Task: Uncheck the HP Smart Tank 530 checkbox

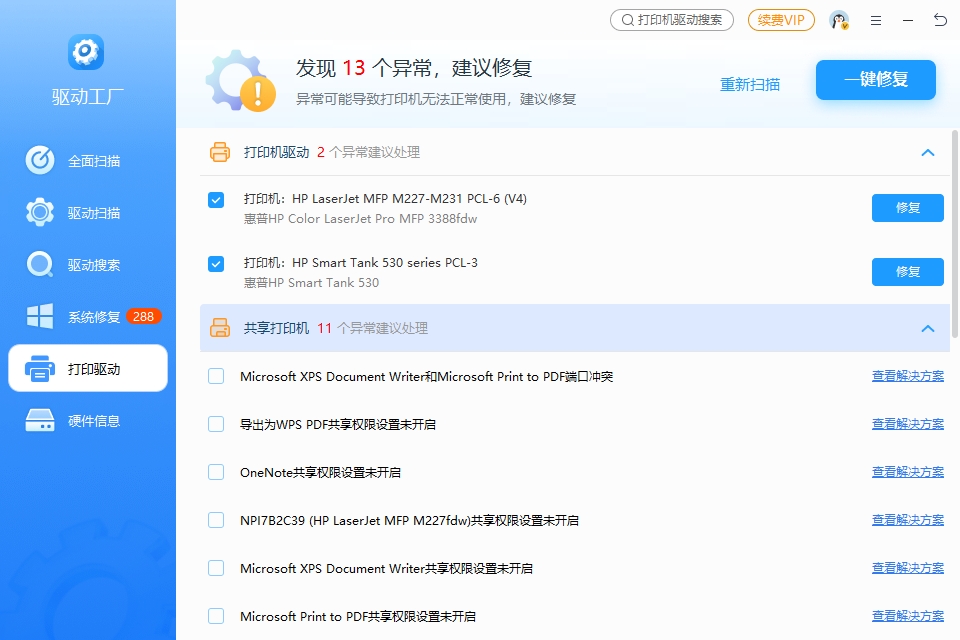Action: 216,264
